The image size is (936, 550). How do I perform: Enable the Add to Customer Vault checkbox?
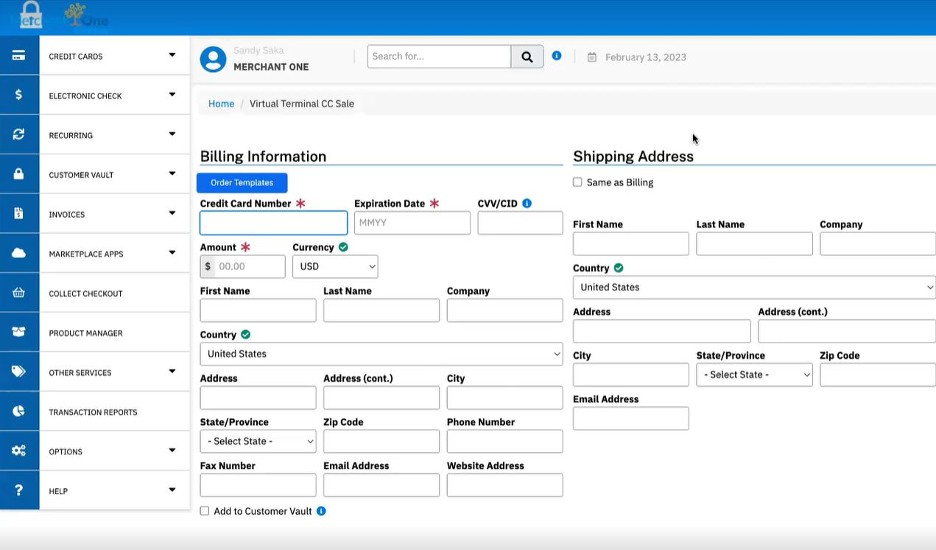point(205,511)
